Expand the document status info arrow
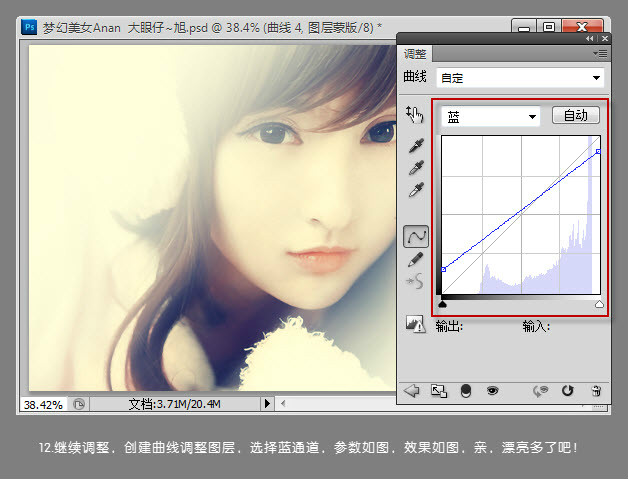The image size is (628, 479). (266, 403)
